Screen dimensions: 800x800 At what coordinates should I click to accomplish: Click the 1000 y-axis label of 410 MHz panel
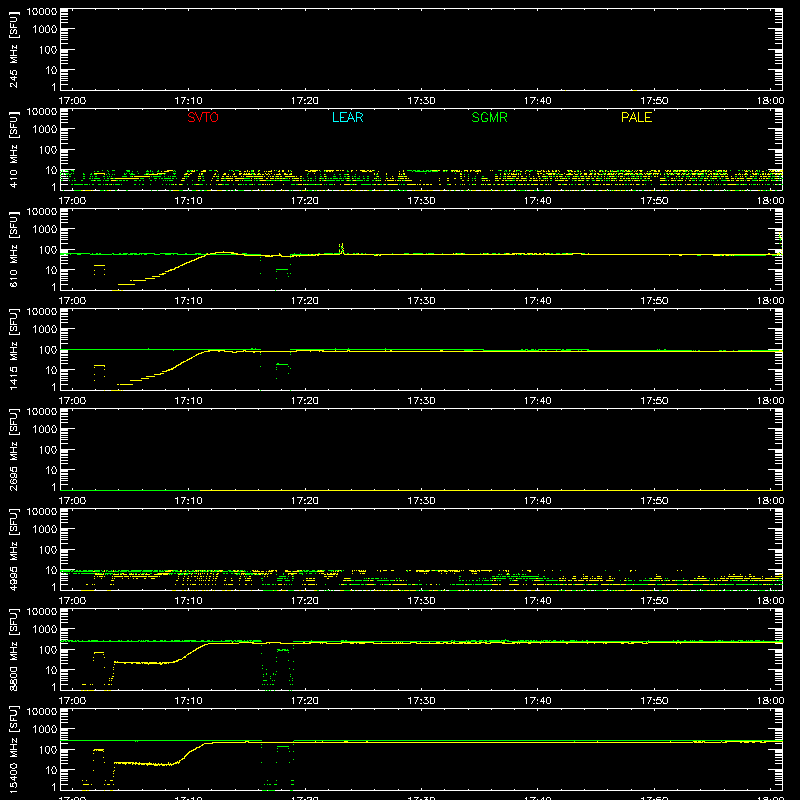(45, 130)
